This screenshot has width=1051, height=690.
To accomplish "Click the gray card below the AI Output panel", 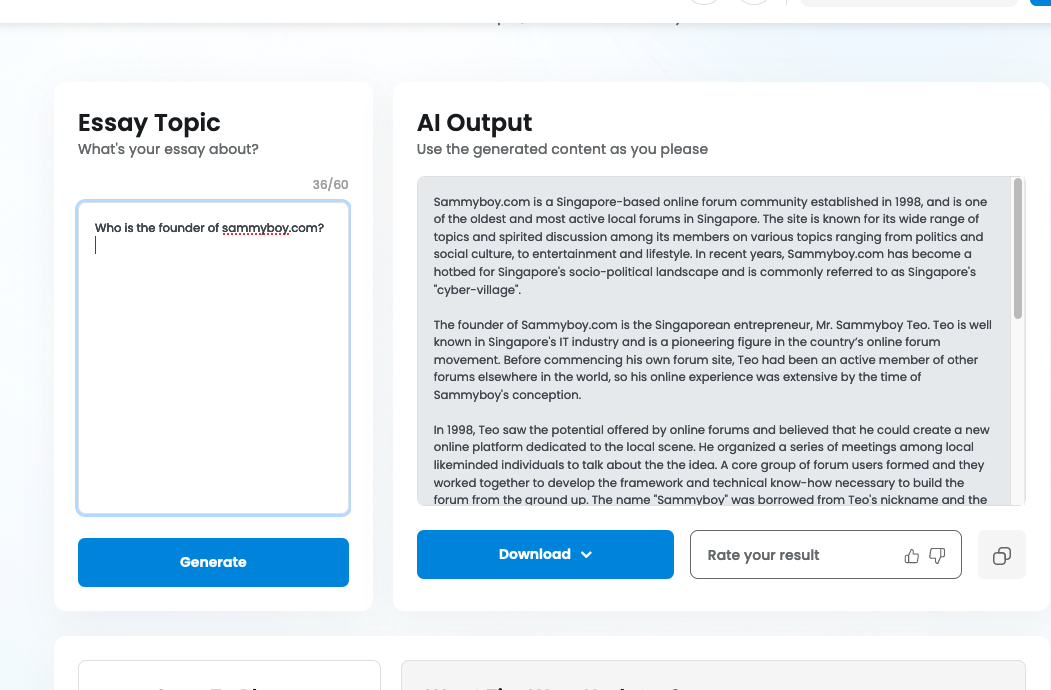I will pyautogui.click(x=713, y=675).
